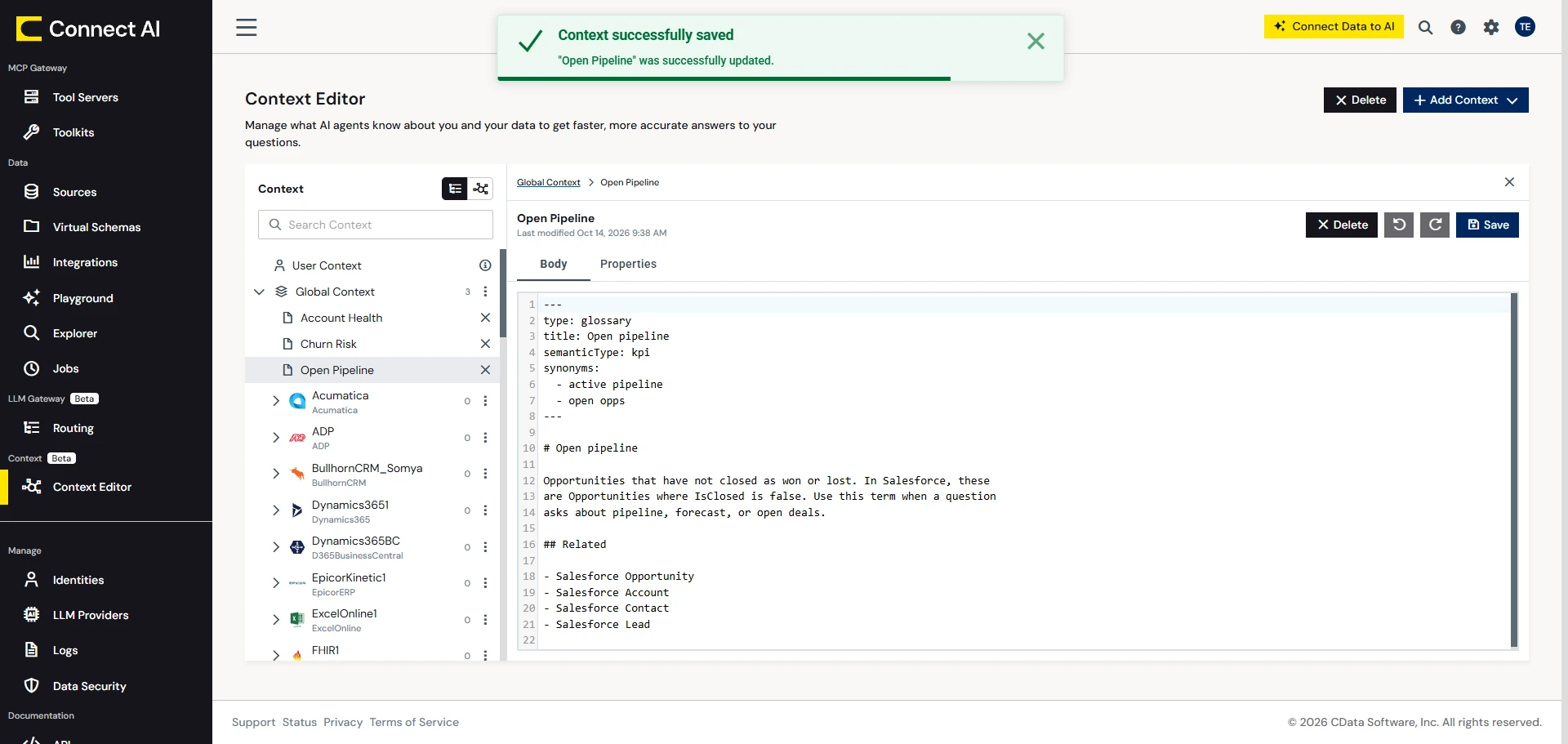
Task: Click the Save button
Action: [x=1487, y=225]
